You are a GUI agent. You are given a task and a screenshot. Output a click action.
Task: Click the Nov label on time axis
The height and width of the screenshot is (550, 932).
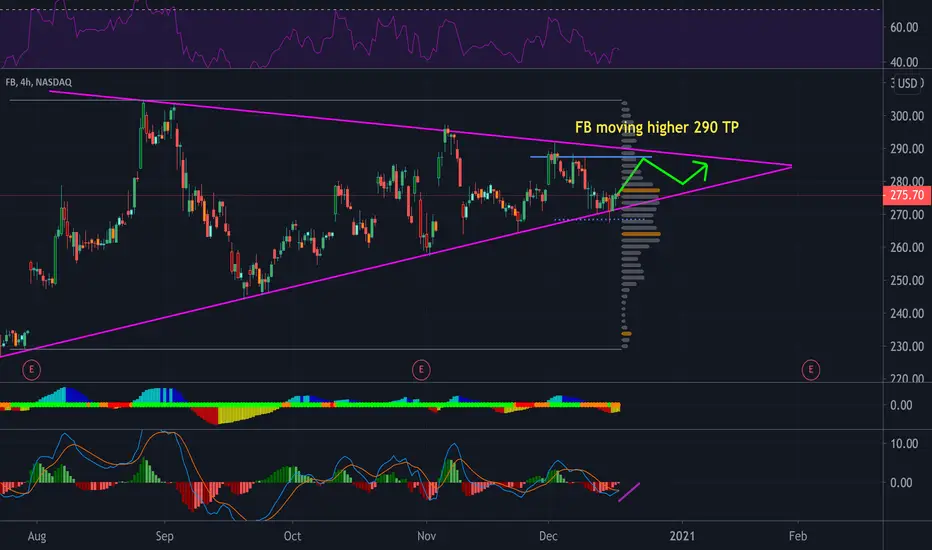426,536
